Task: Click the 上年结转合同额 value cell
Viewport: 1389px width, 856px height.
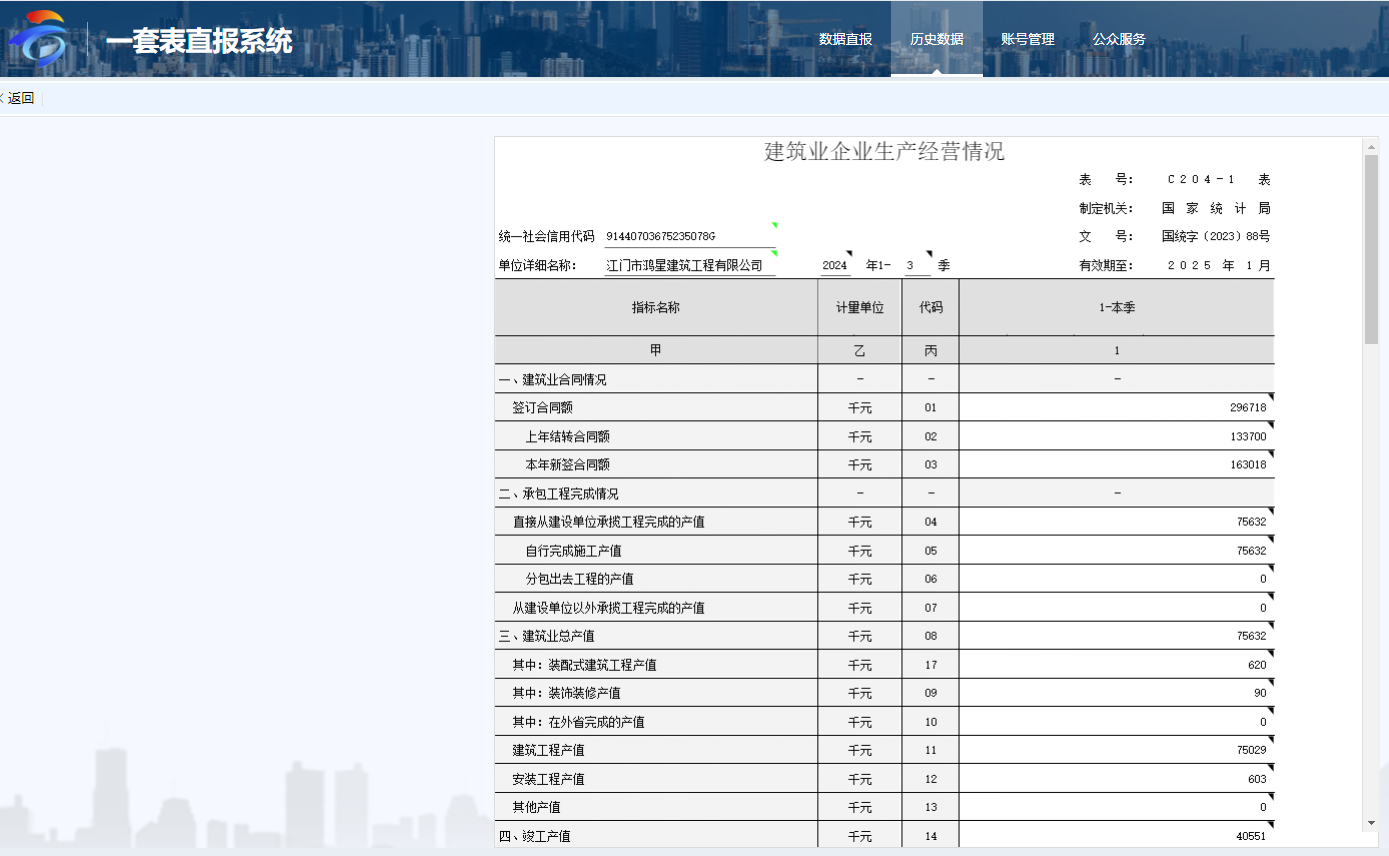Action: [x=1115, y=437]
